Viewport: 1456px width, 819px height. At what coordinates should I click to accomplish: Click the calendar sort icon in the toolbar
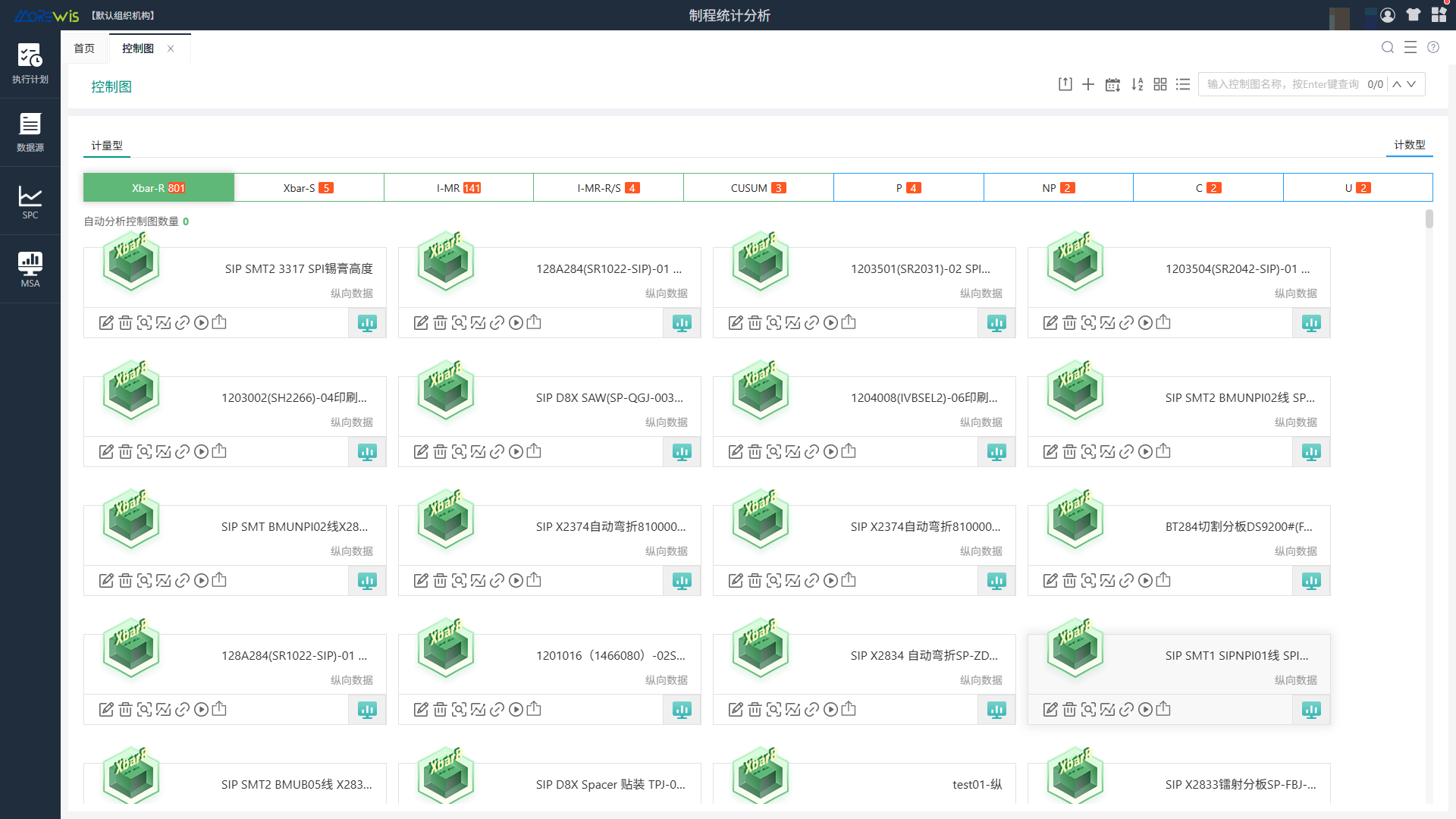click(1112, 84)
